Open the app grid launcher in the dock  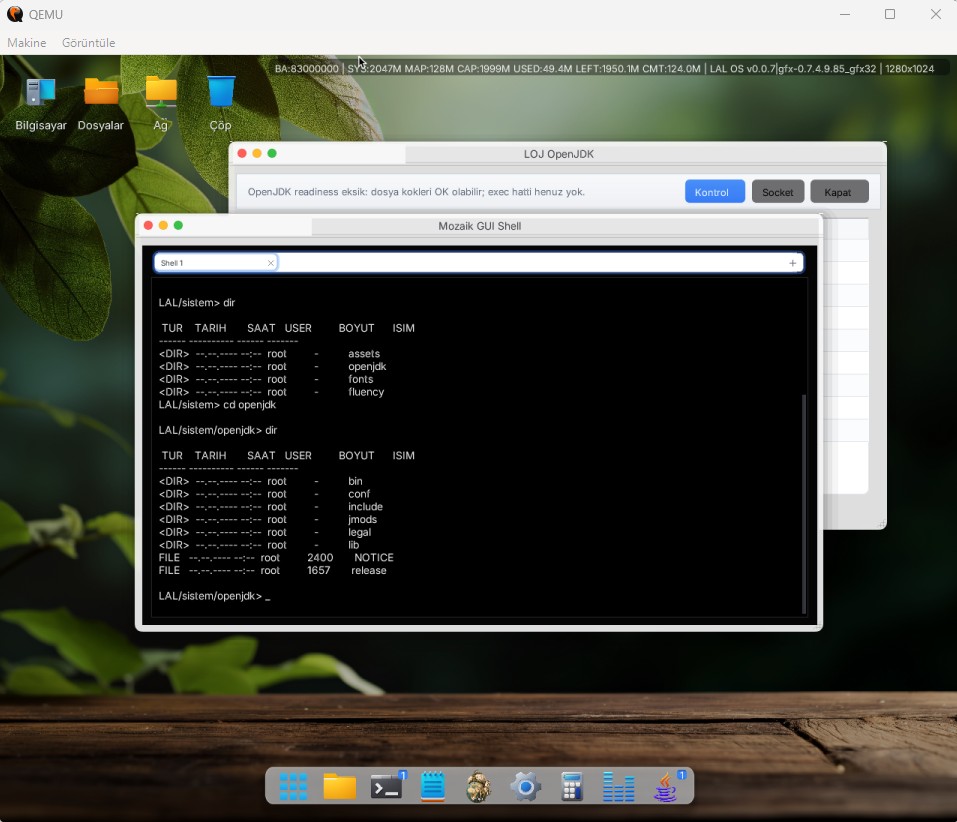pyautogui.click(x=293, y=786)
